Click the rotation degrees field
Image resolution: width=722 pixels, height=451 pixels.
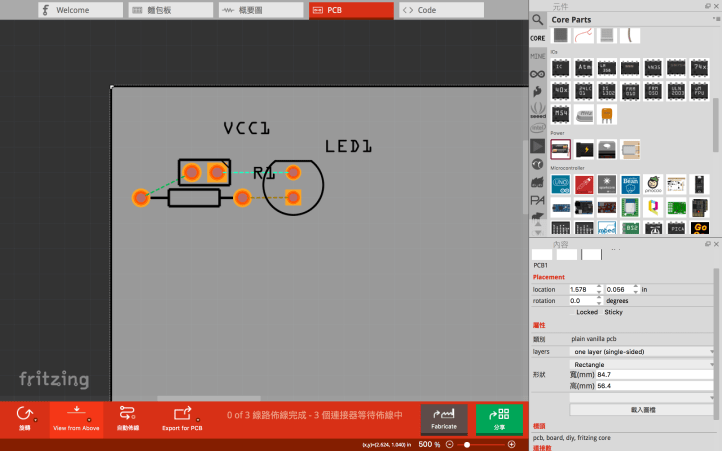pos(582,300)
